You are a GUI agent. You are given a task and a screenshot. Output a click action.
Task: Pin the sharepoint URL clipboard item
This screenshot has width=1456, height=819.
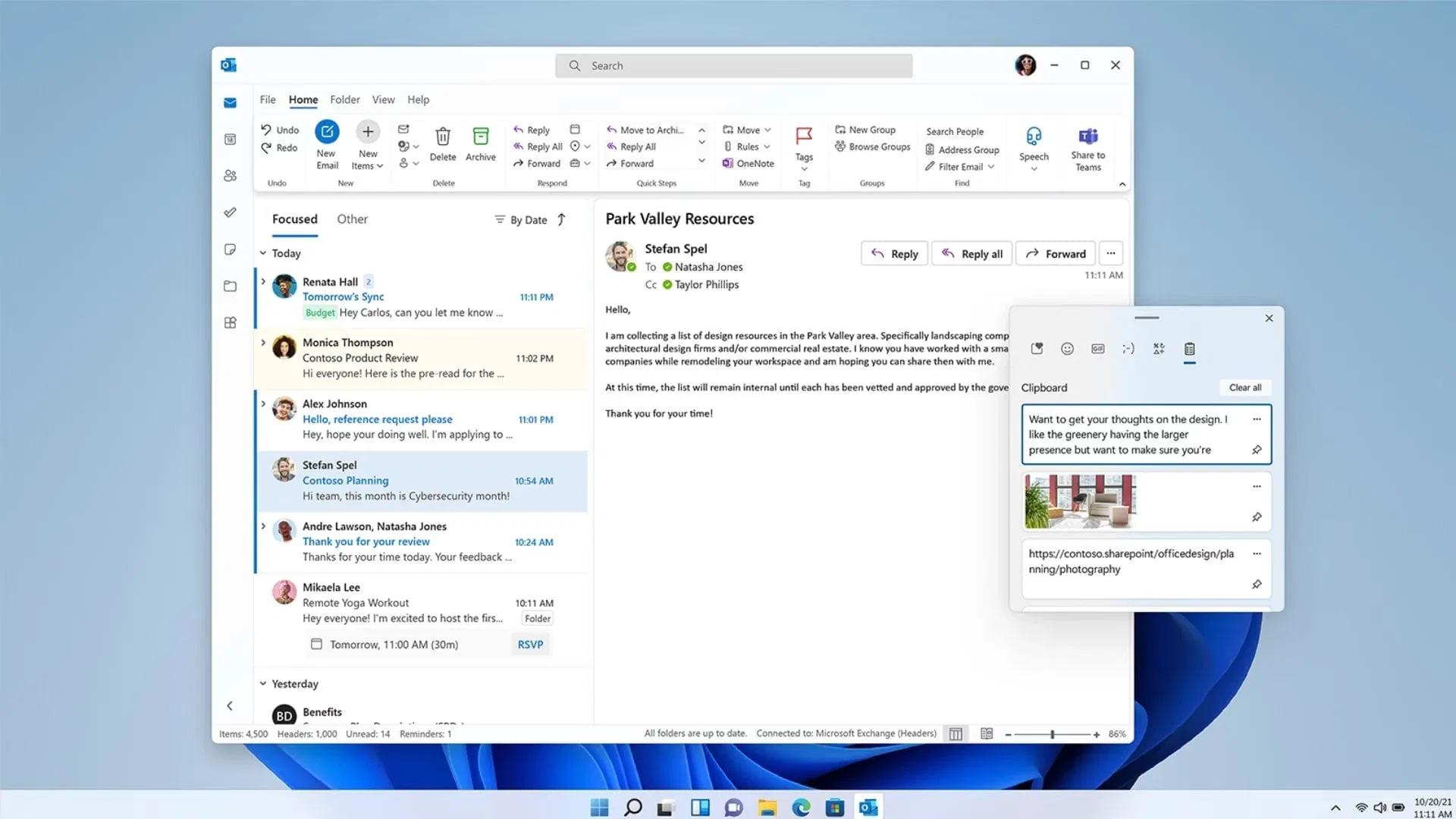tap(1257, 585)
